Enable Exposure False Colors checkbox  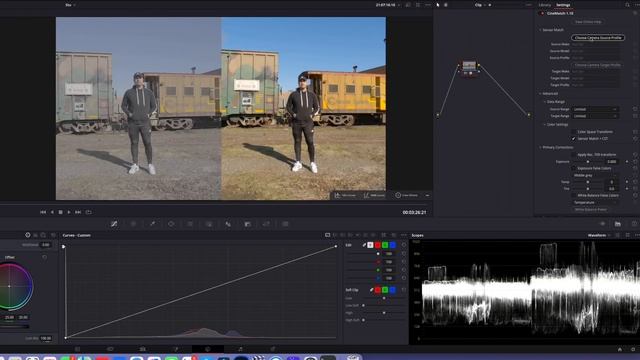point(573,168)
